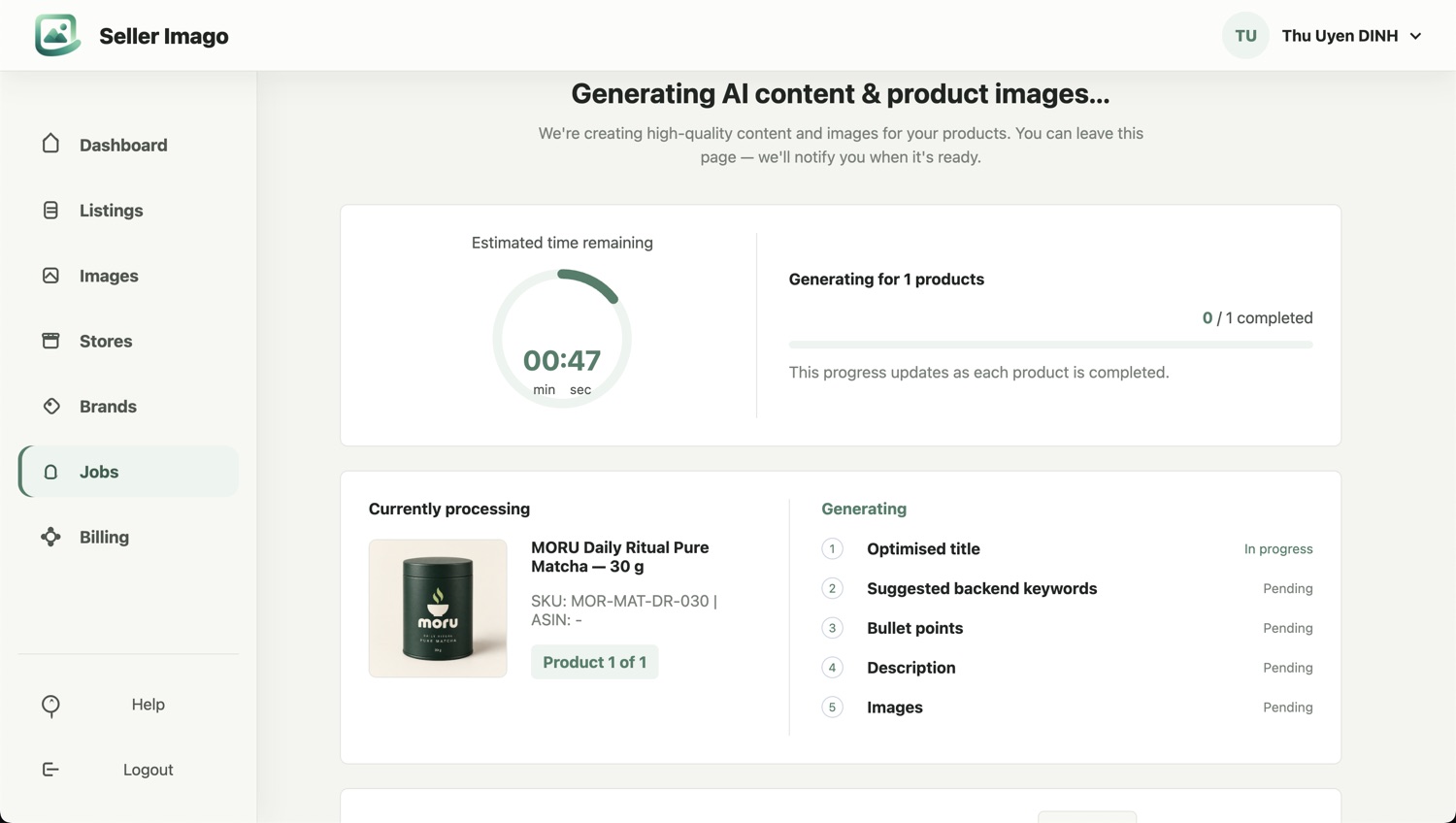Image resolution: width=1456 pixels, height=823 pixels.
Task: Click the Listings sidebar icon
Action: tap(50, 210)
